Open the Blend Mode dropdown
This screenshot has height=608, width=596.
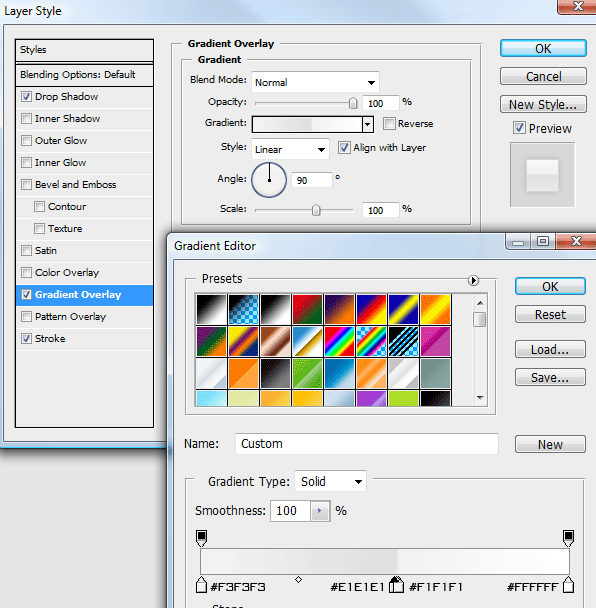pos(315,82)
